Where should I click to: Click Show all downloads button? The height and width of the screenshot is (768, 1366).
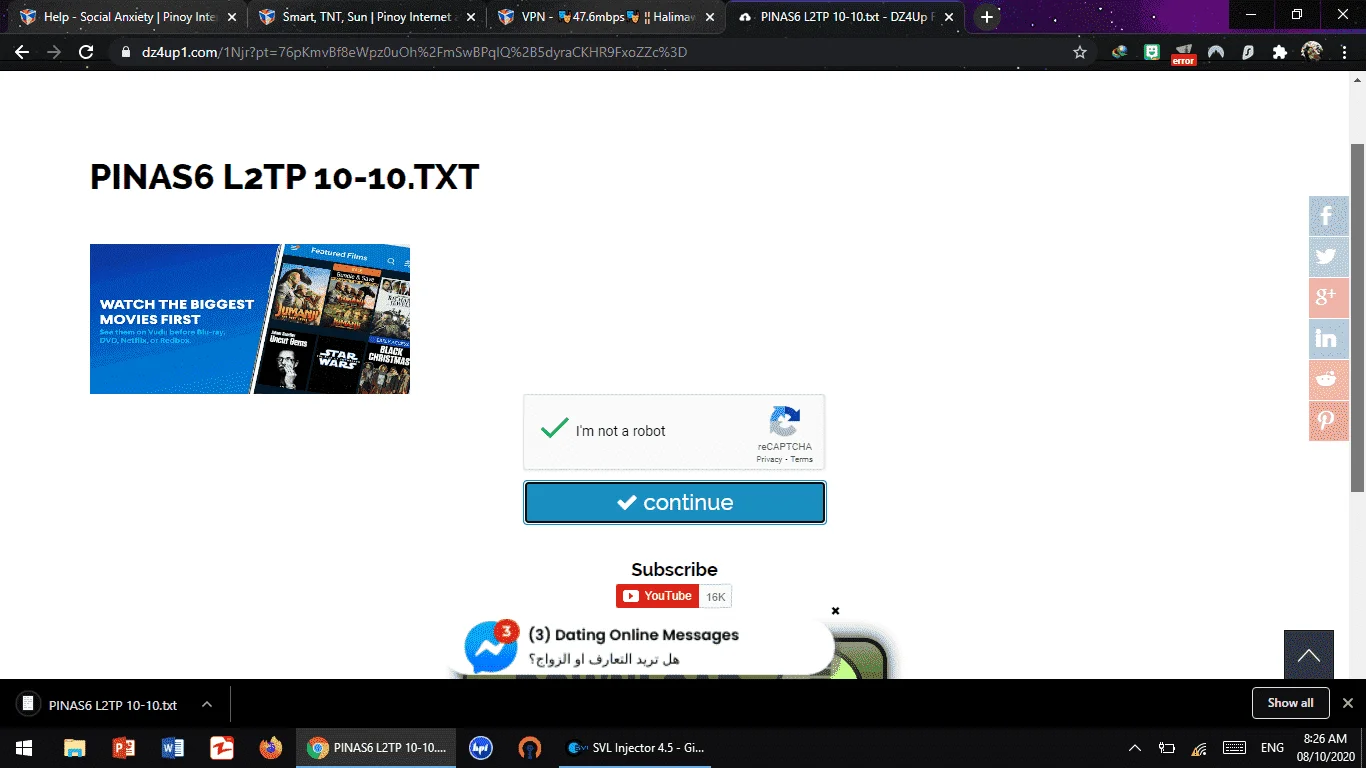point(1290,703)
